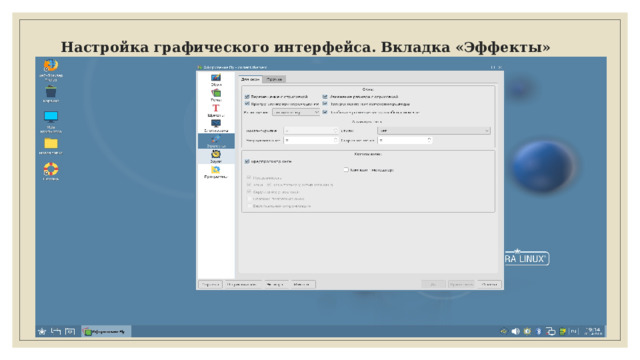
Task: Click the leftmost system tray icon
Action: click(x=504, y=331)
